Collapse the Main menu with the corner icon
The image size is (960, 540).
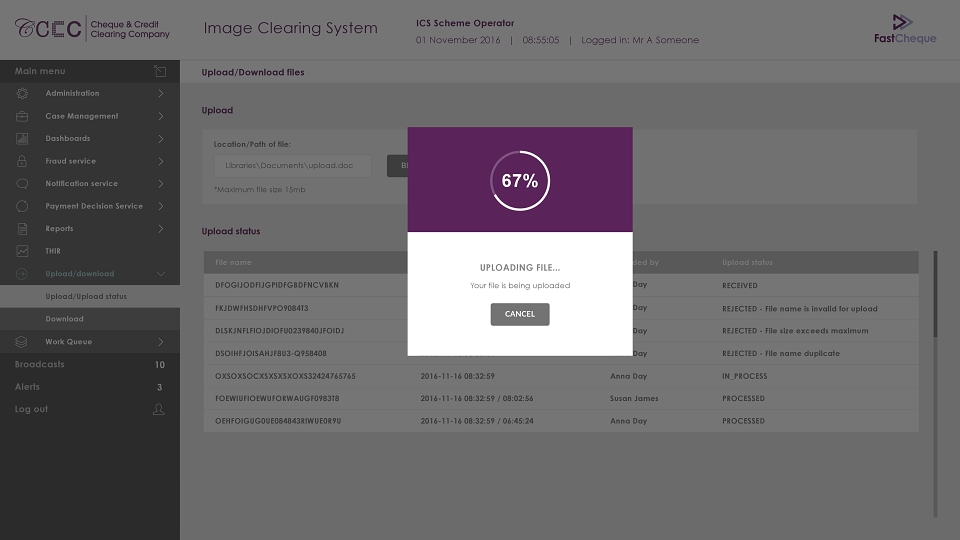[160, 71]
